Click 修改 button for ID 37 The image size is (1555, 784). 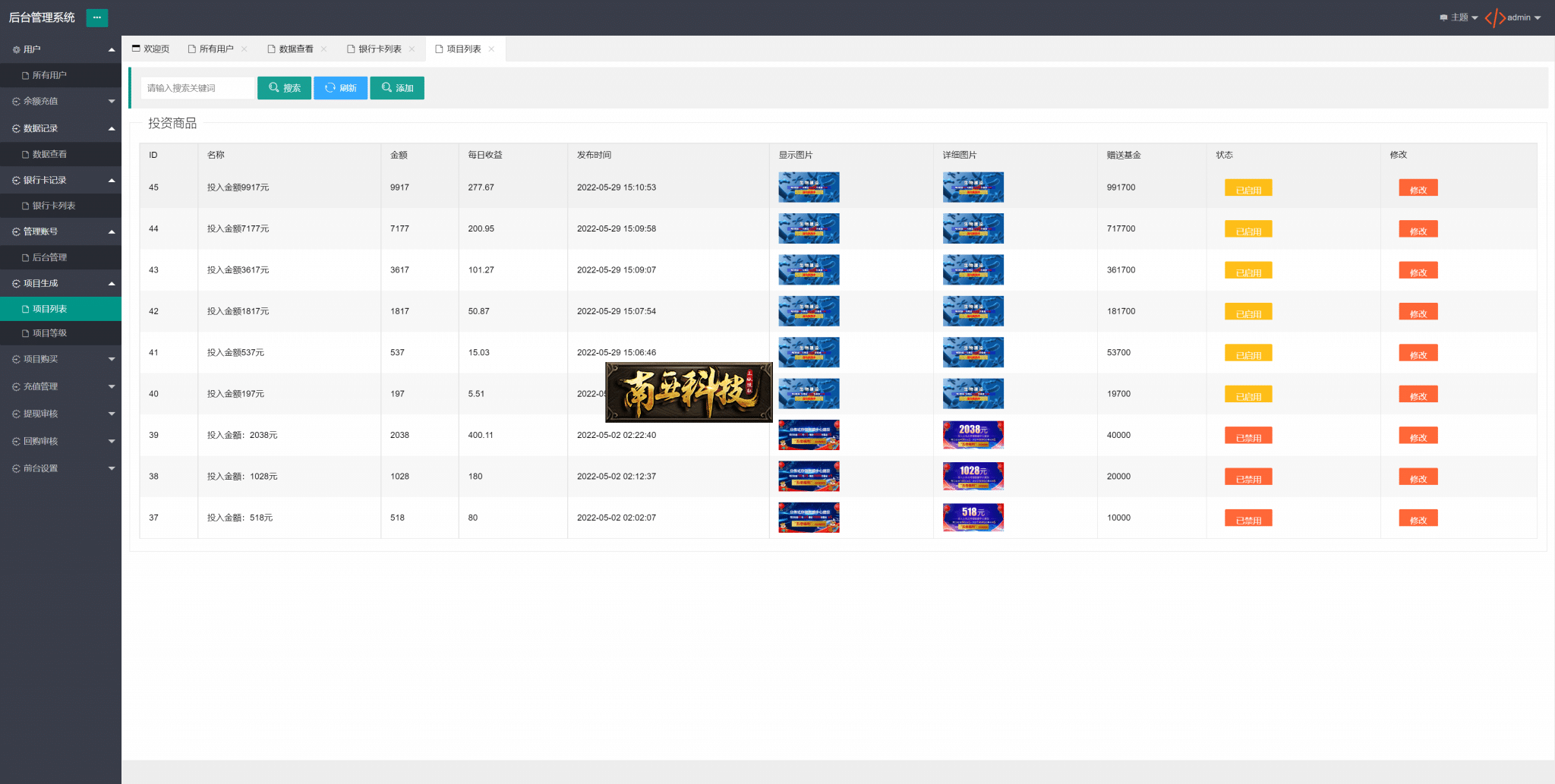coord(1418,518)
